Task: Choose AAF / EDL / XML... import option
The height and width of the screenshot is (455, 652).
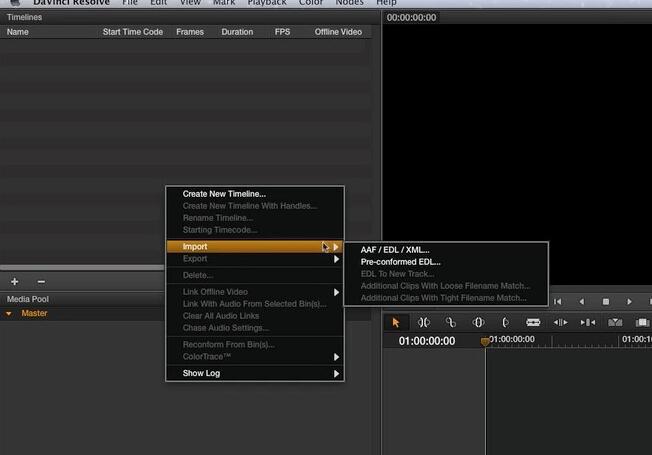Action: (395, 250)
